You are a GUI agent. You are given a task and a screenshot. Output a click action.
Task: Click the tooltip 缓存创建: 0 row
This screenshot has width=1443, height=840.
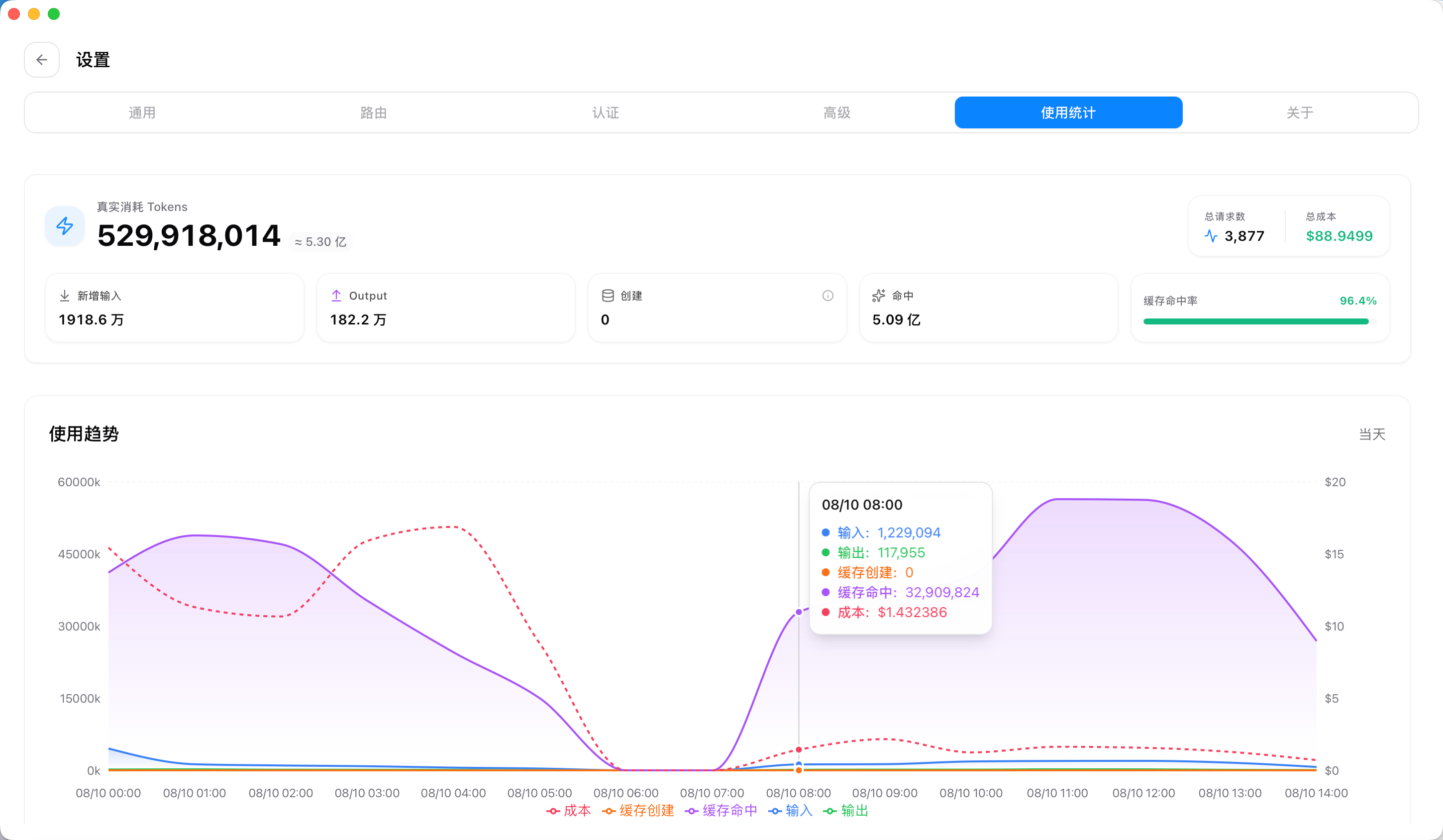867,573
